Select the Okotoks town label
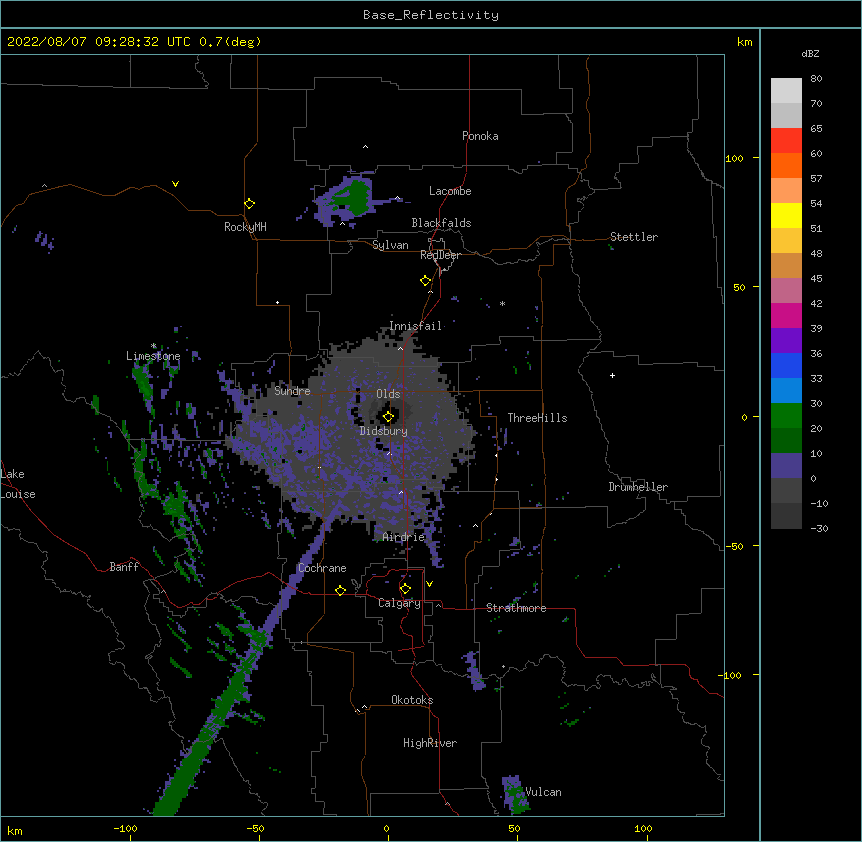Screen dimensions: 862x842 coord(412,700)
